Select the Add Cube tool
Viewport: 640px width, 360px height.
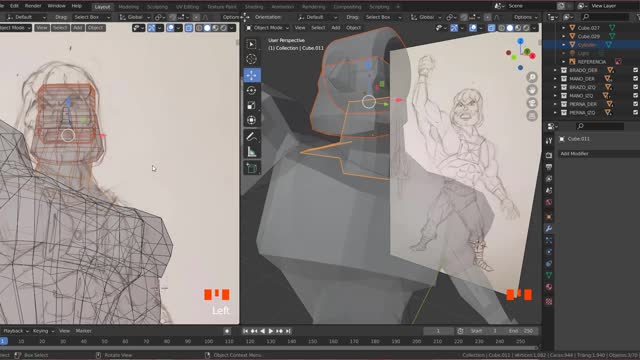[x=251, y=168]
